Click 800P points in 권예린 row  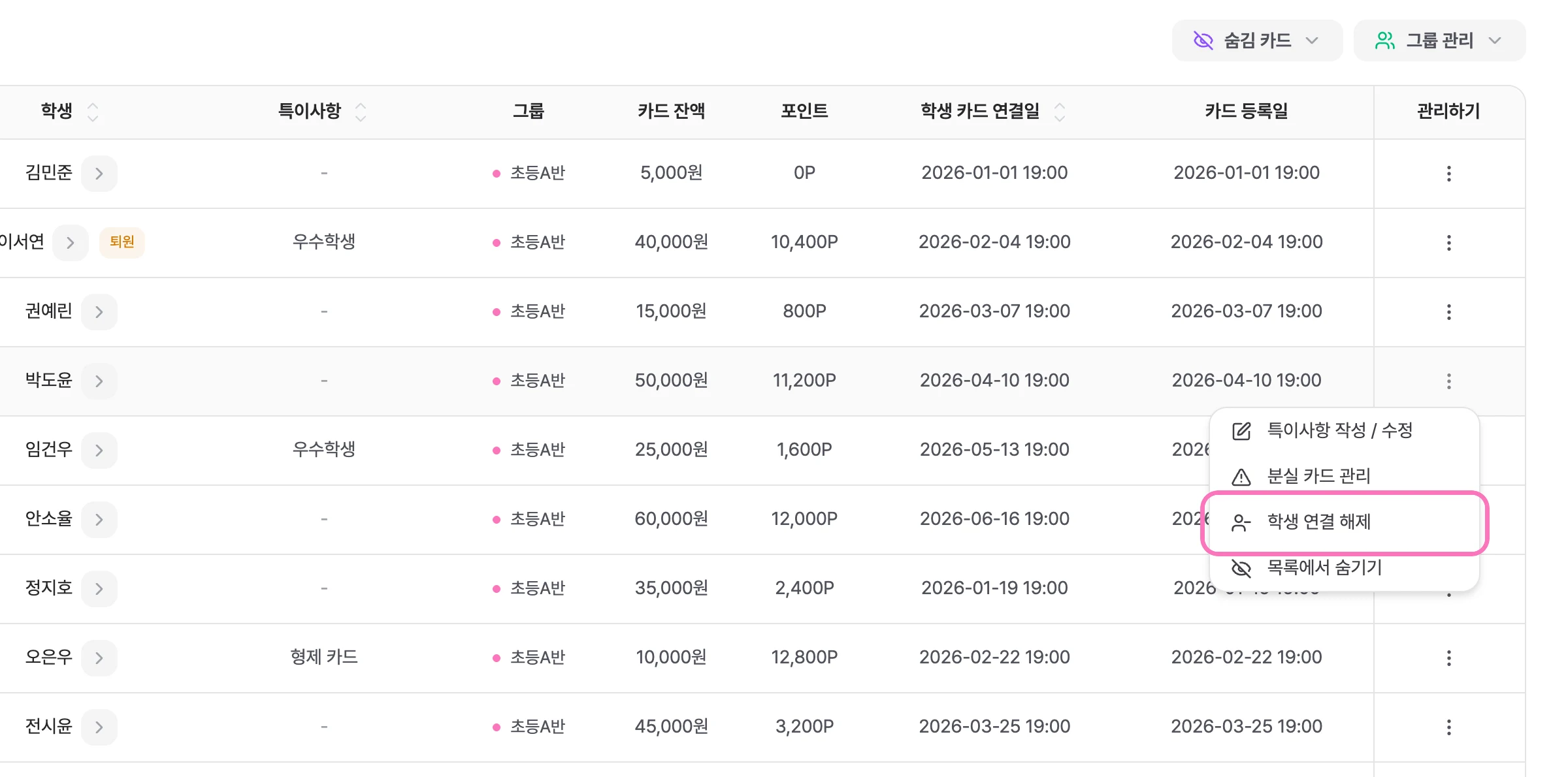click(804, 311)
